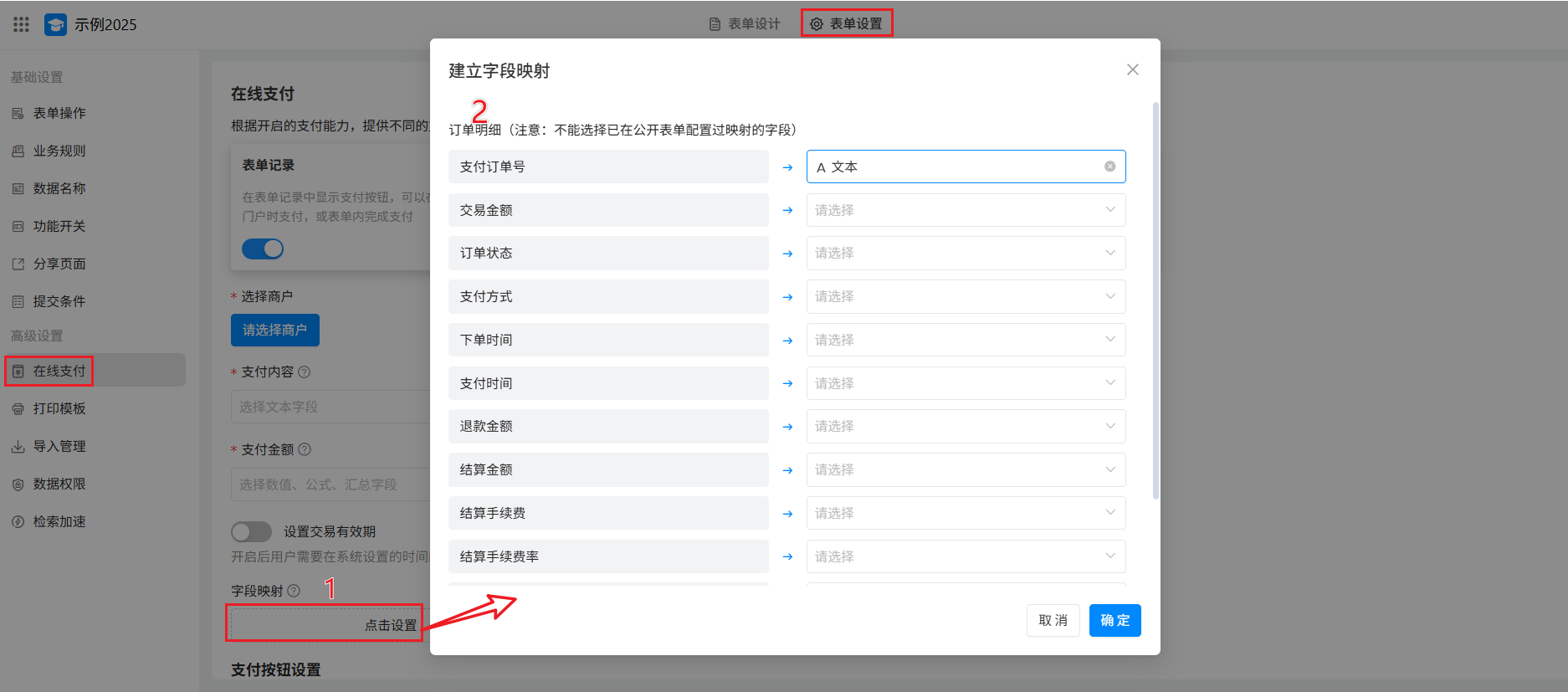Image resolution: width=1568 pixels, height=692 pixels.
Task: Close the 建立字段映射 dialog
Action: [x=1132, y=69]
